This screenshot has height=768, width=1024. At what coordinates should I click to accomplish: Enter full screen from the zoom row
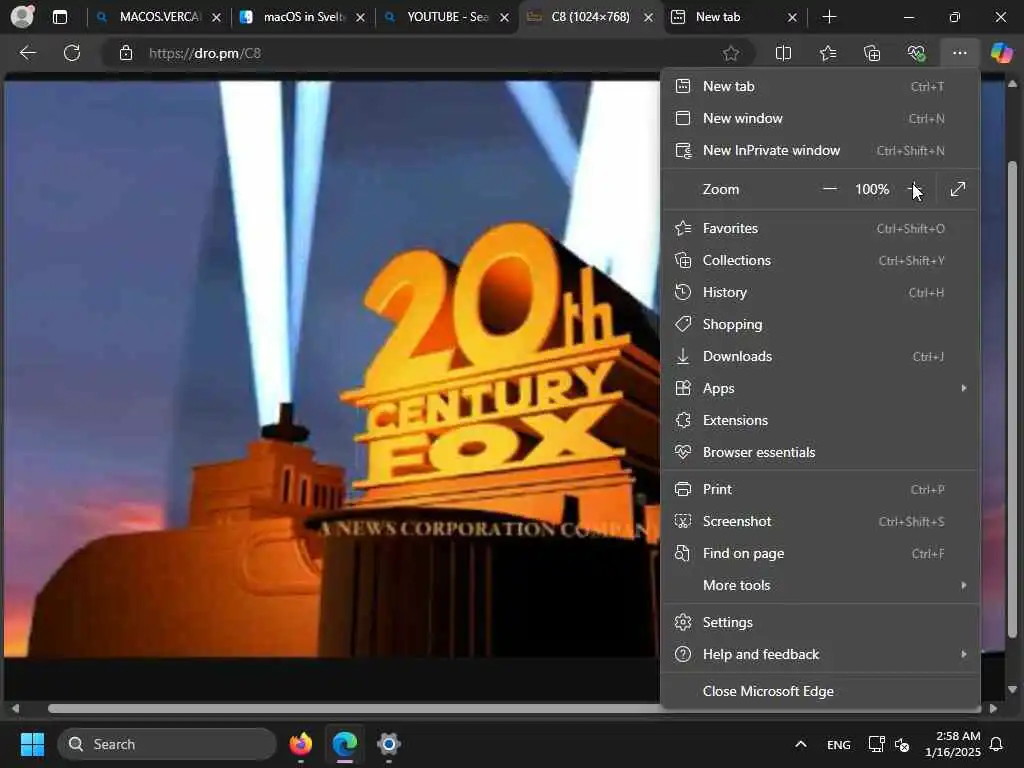pyautogui.click(x=957, y=189)
